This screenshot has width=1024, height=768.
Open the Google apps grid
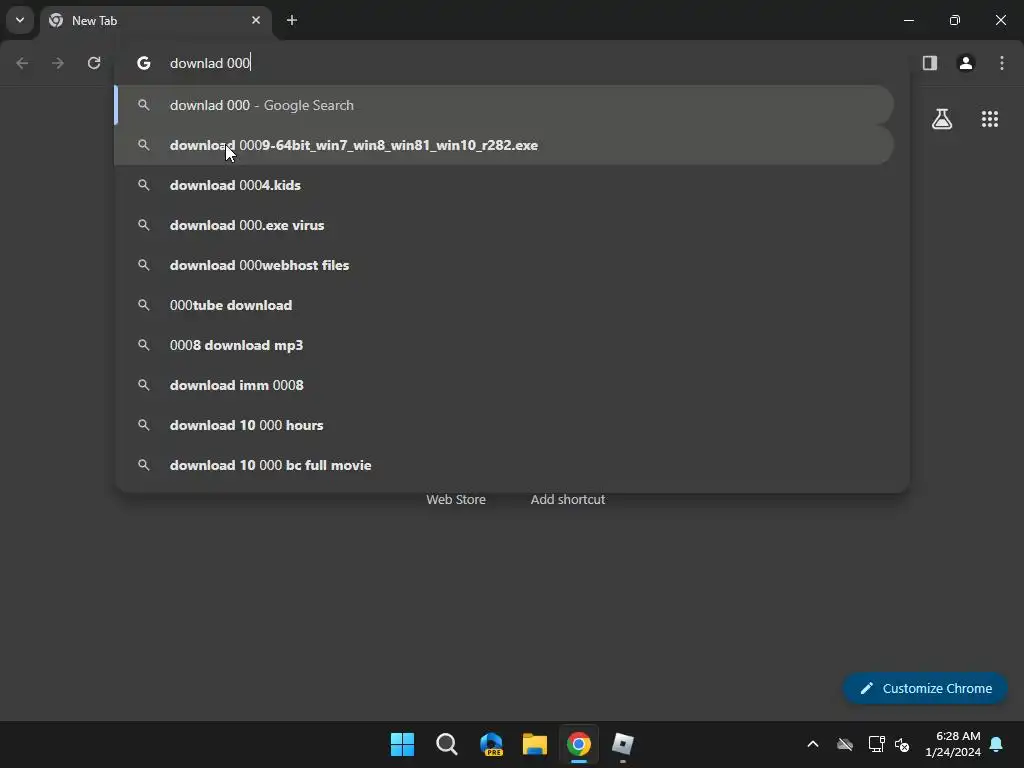(x=990, y=119)
